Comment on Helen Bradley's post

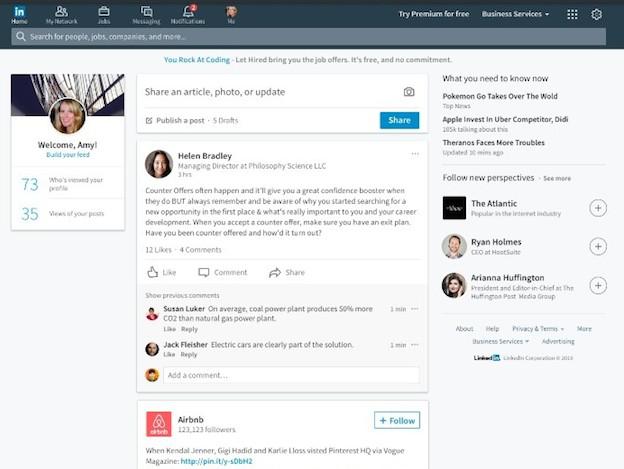tap(222, 272)
